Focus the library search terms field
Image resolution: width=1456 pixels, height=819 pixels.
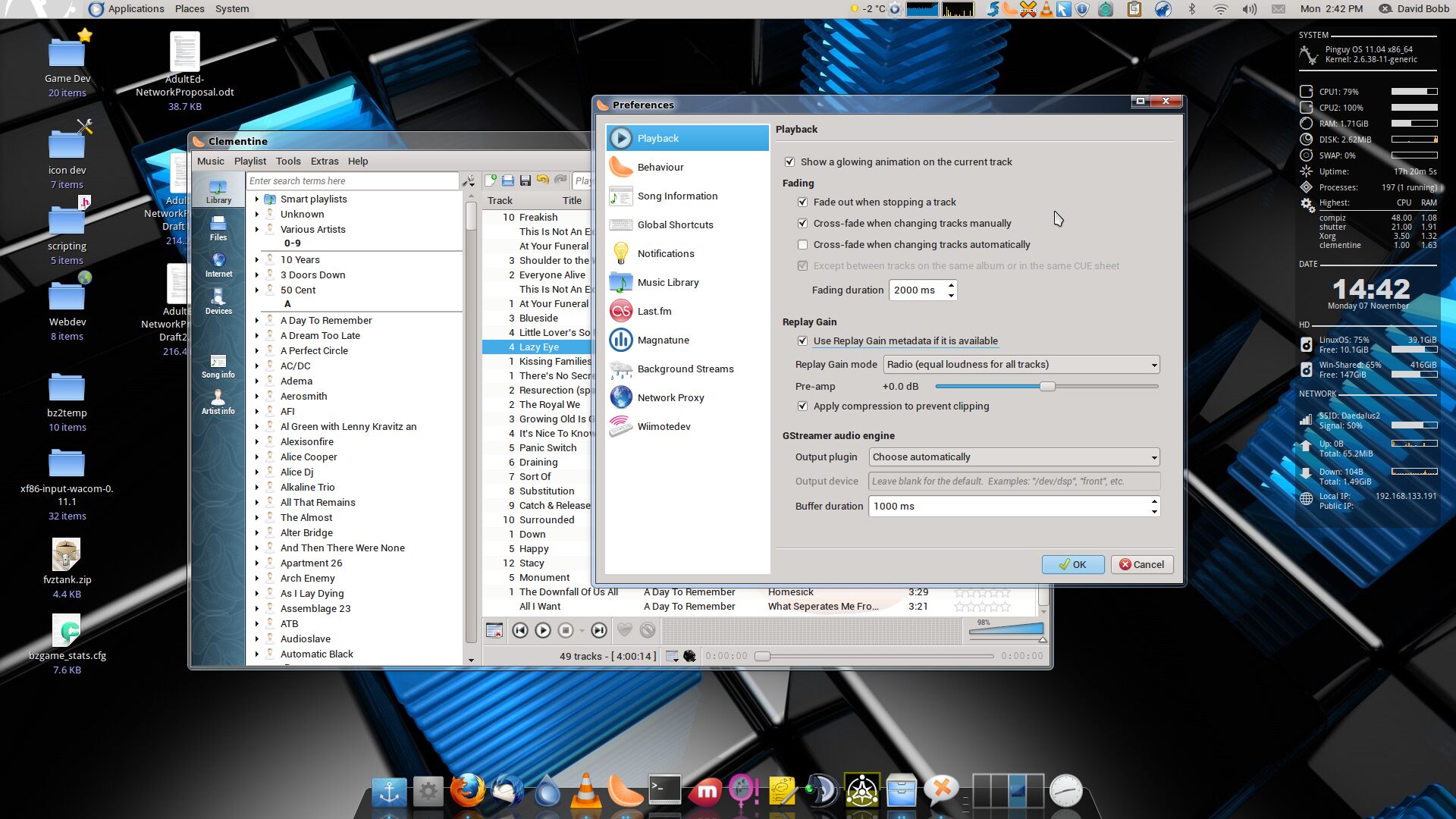pyautogui.click(x=353, y=181)
